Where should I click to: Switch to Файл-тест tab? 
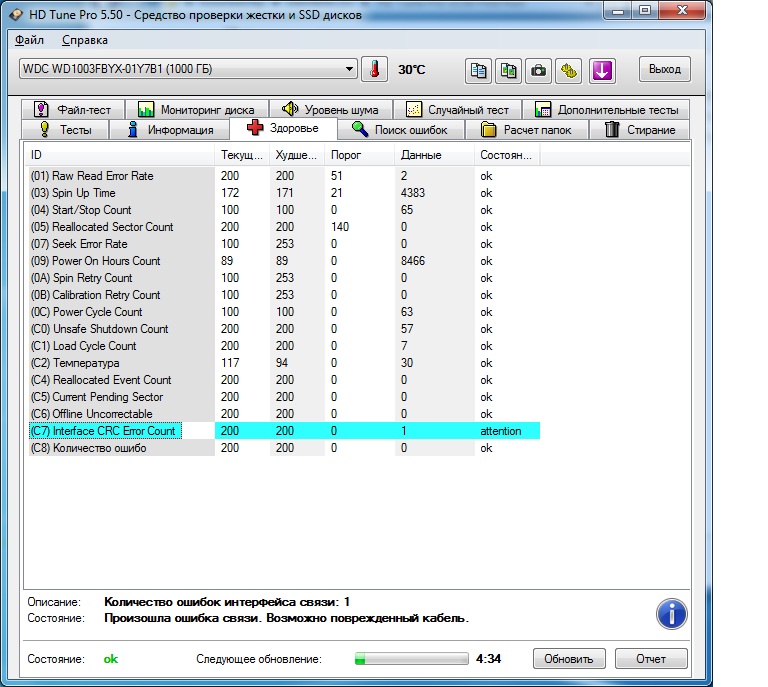(72, 109)
